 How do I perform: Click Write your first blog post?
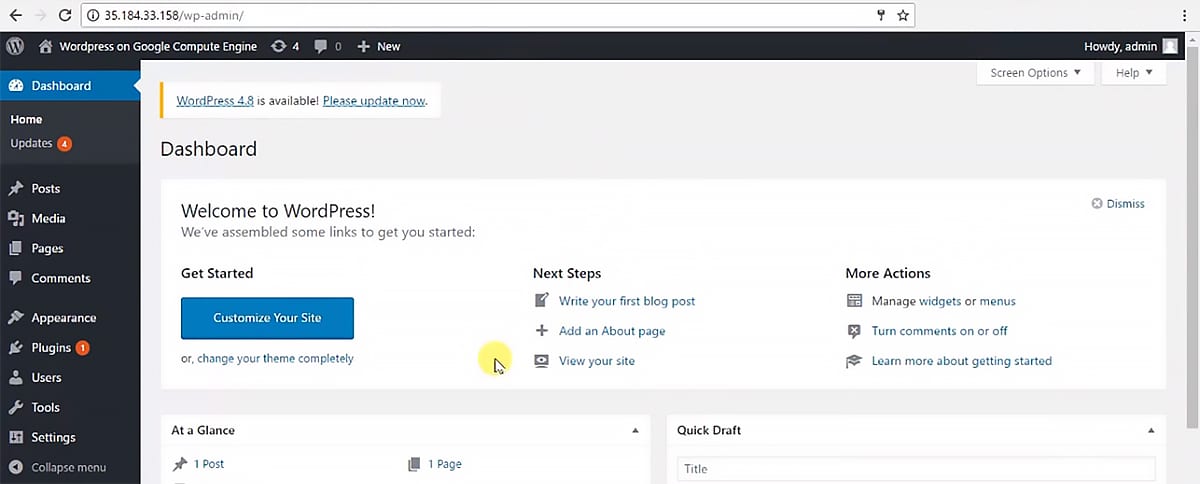pyautogui.click(x=627, y=301)
